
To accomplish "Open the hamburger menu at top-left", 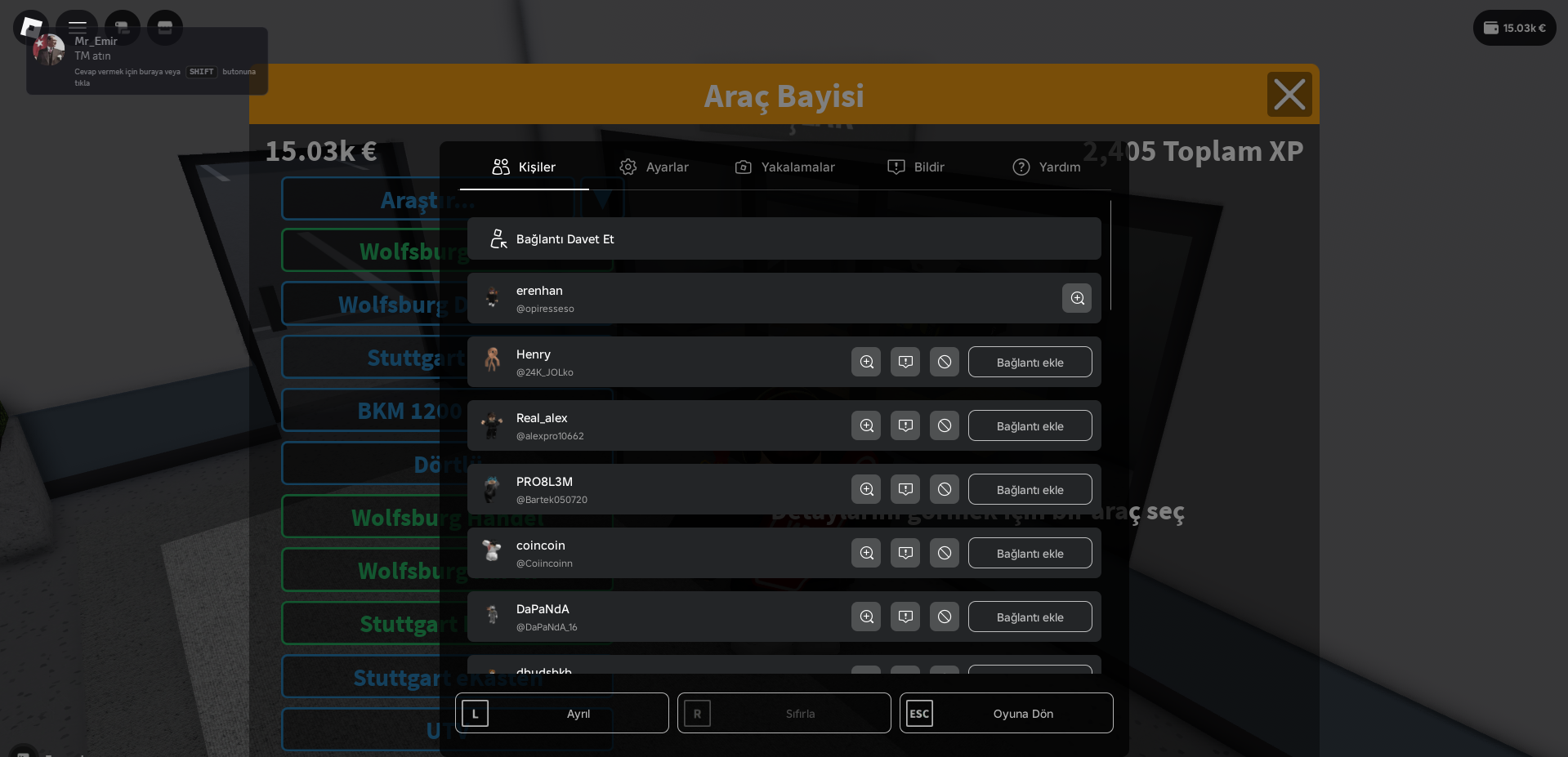I will click(77, 27).
